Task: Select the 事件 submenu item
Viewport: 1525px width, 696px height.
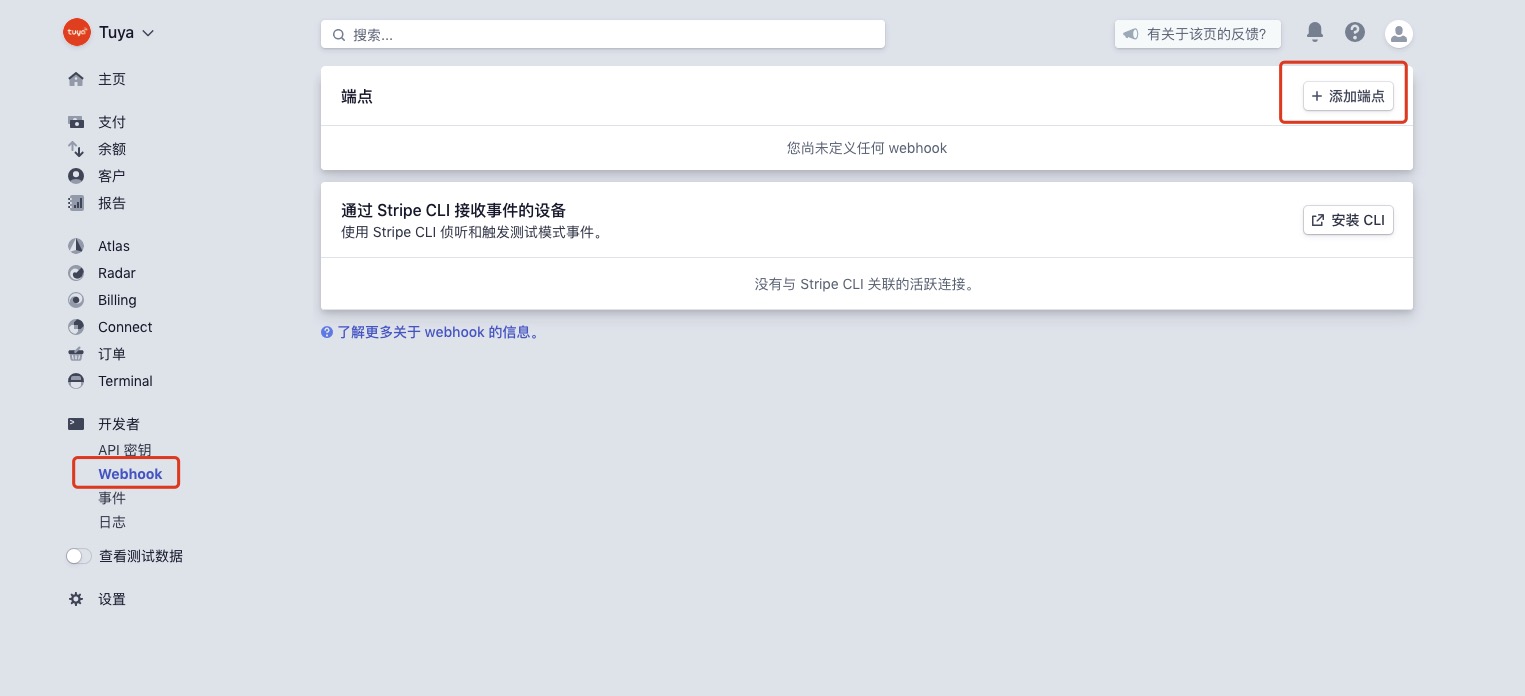Action: 112,498
